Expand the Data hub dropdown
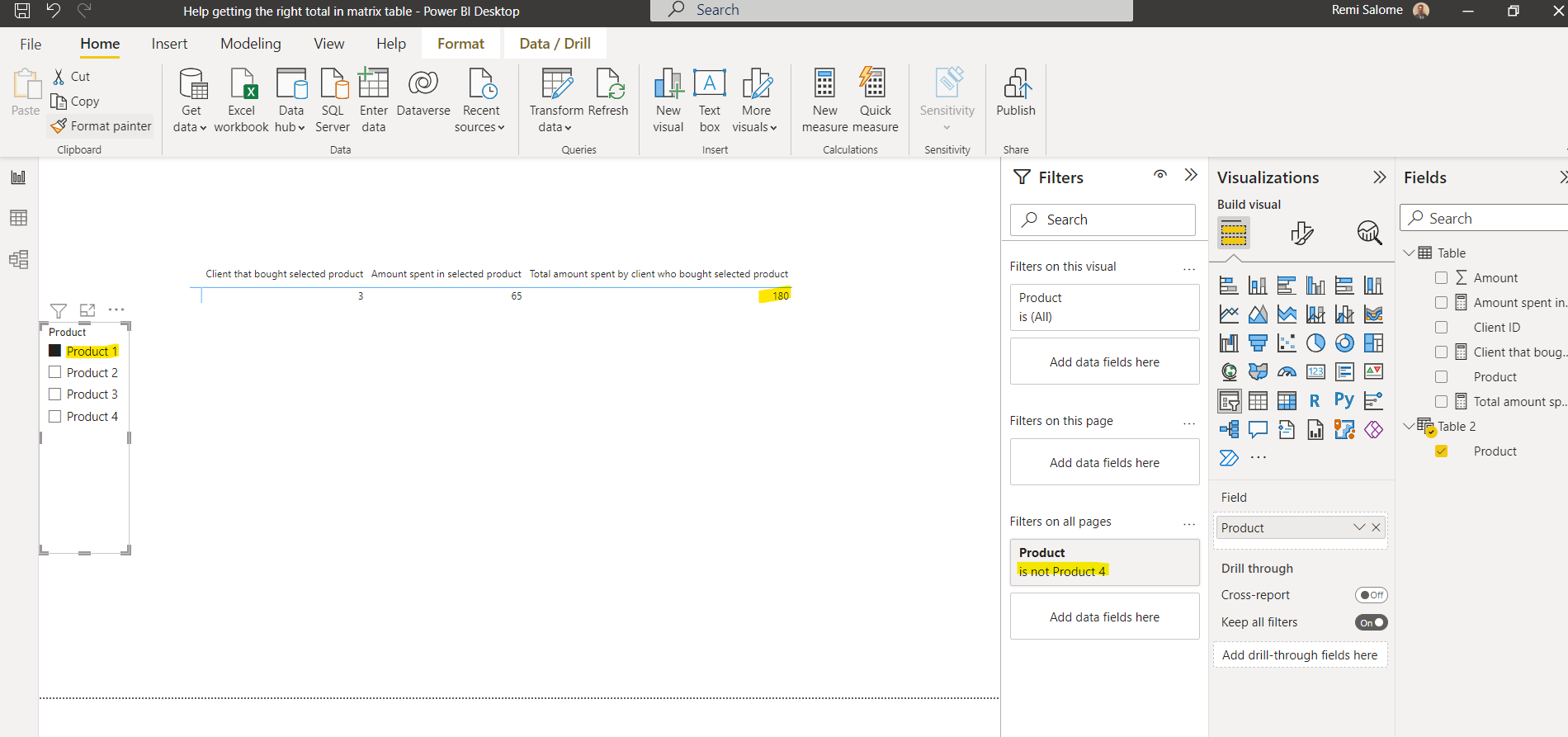Screen dimensions: 1568x737 point(290,100)
